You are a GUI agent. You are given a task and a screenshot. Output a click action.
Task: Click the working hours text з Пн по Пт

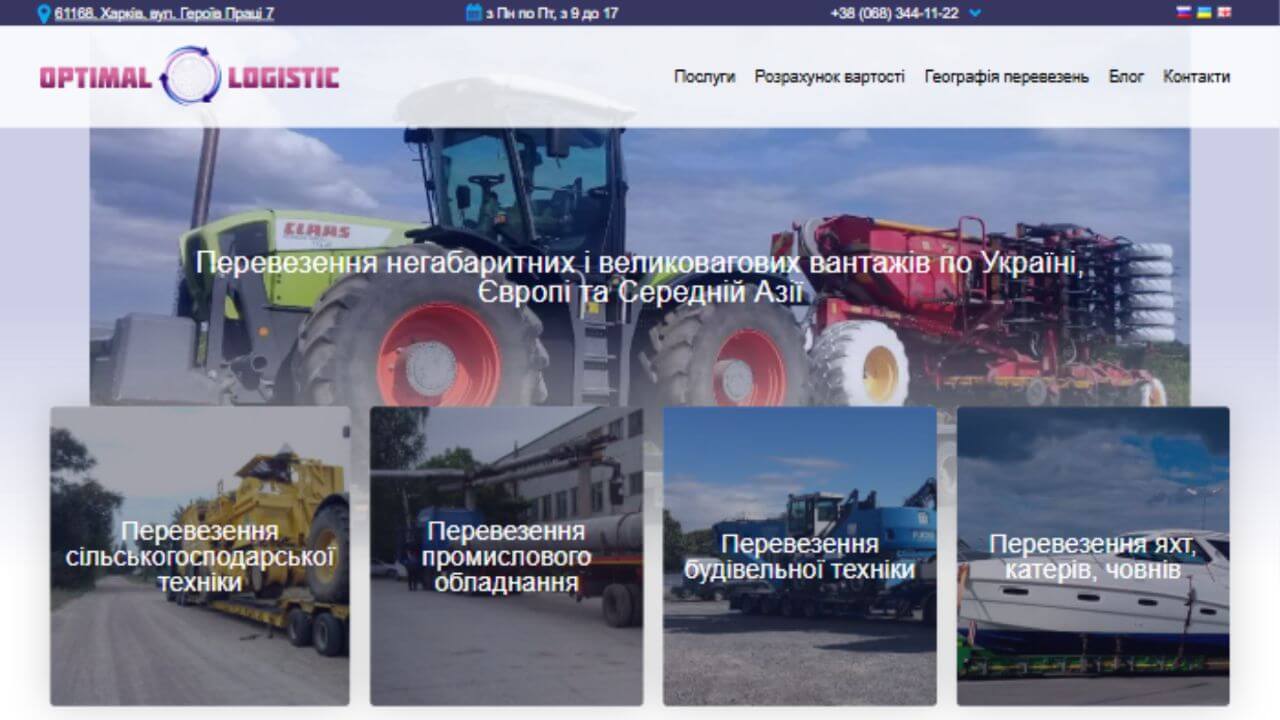click(x=551, y=13)
